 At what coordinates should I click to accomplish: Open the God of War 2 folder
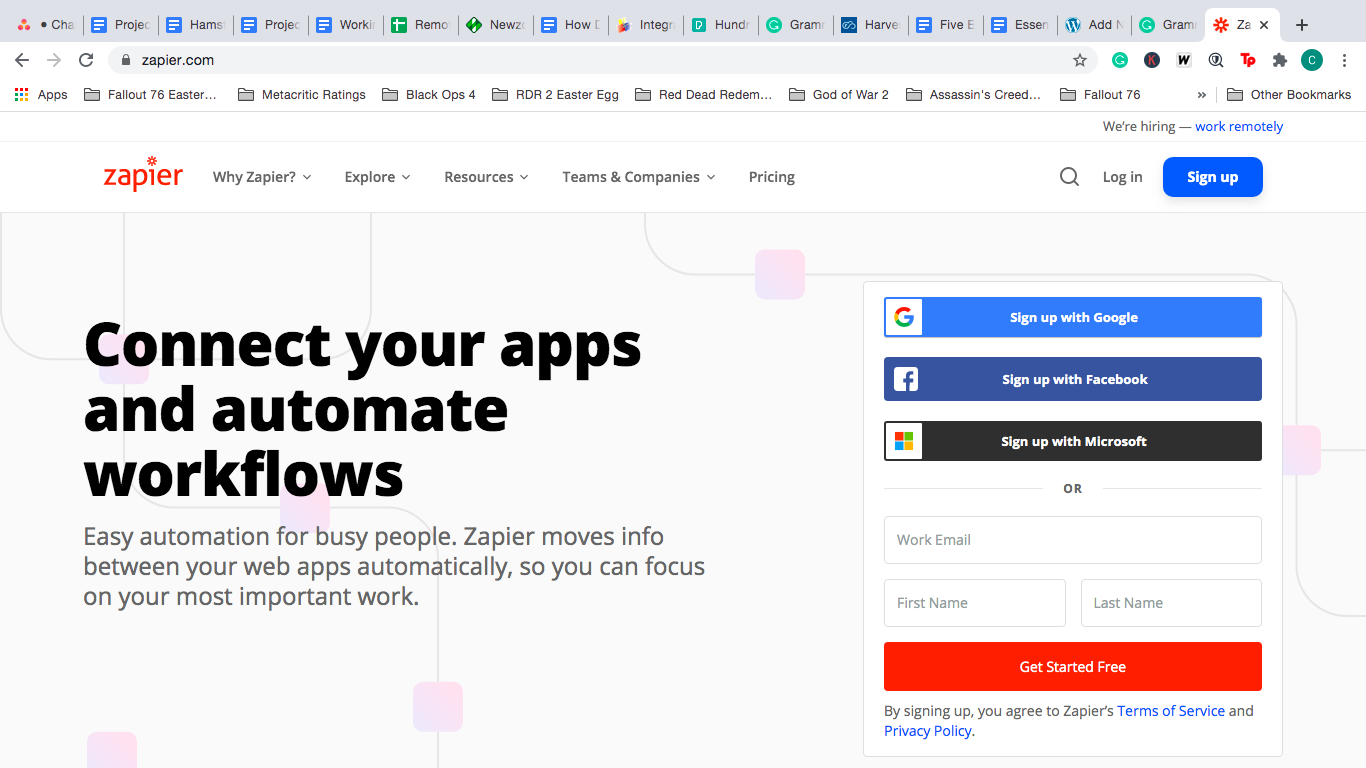click(839, 95)
